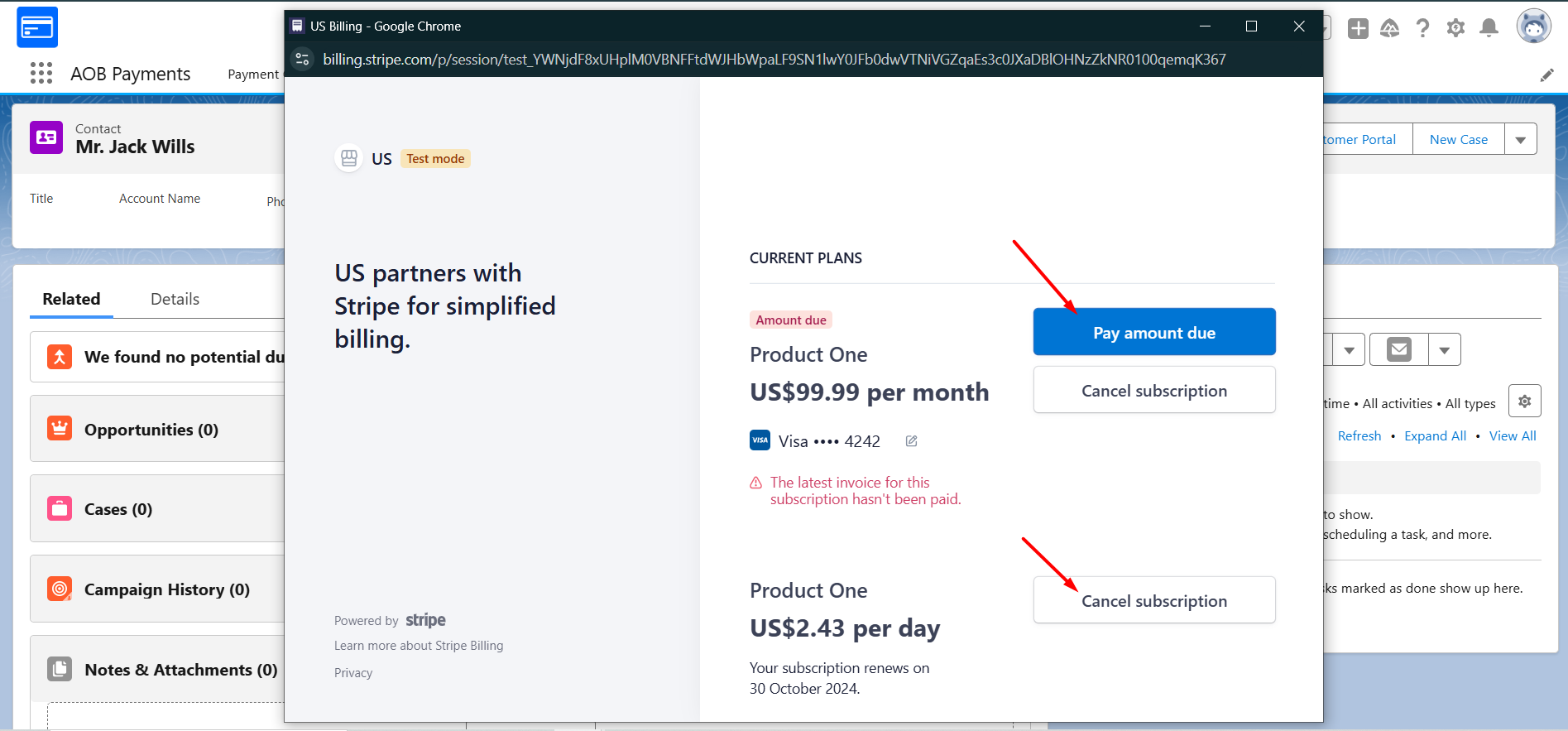
Task: Open Salesforce global actions plus icon
Action: 1358,29
